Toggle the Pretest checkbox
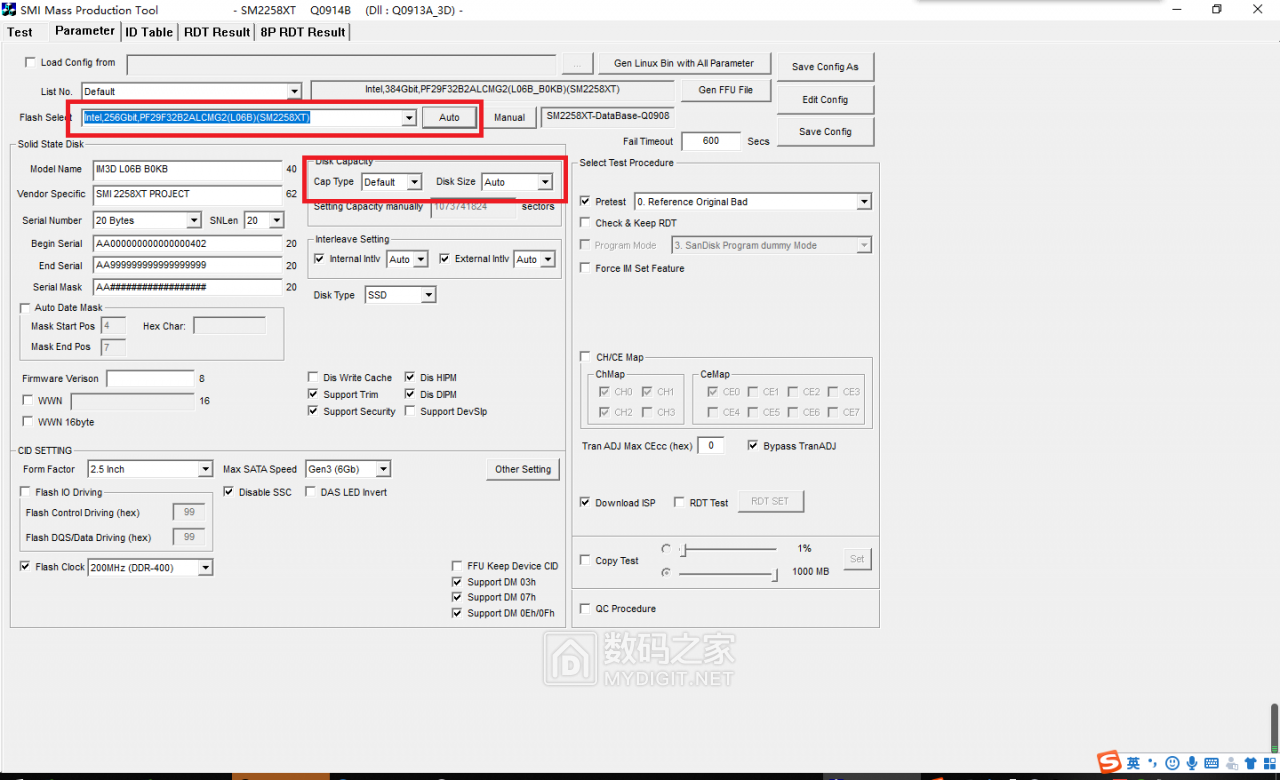Image resolution: width=1280 pixels, height=780 pixels. pyautogui.click(x=585, y=201)
